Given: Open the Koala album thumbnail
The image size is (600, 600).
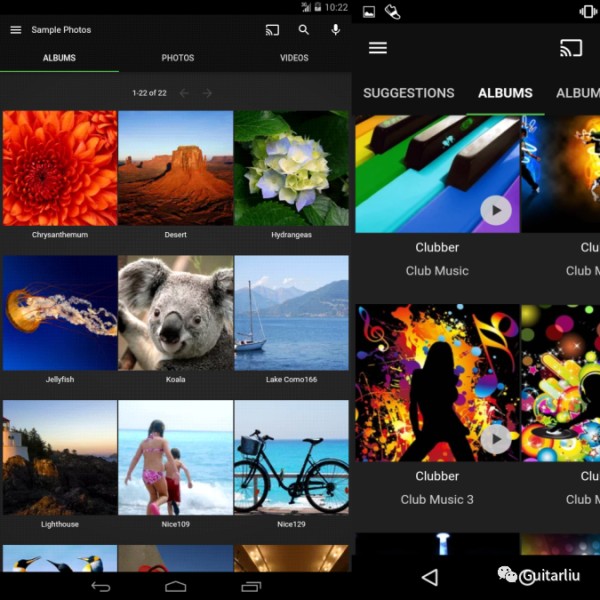Looking at the screenshot, I should [175, 313].
